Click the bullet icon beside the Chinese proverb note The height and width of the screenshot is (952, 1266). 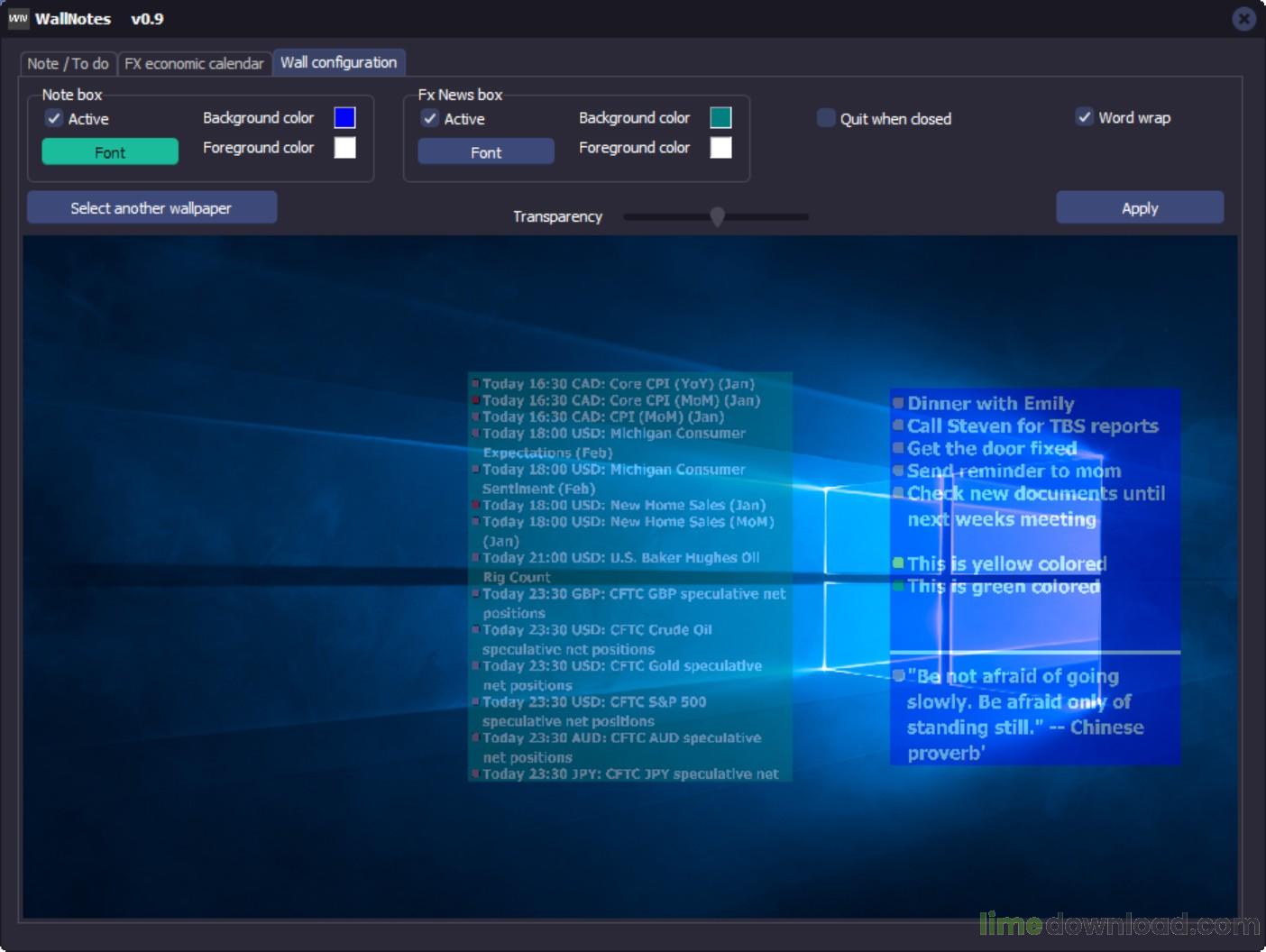[897, 676]
